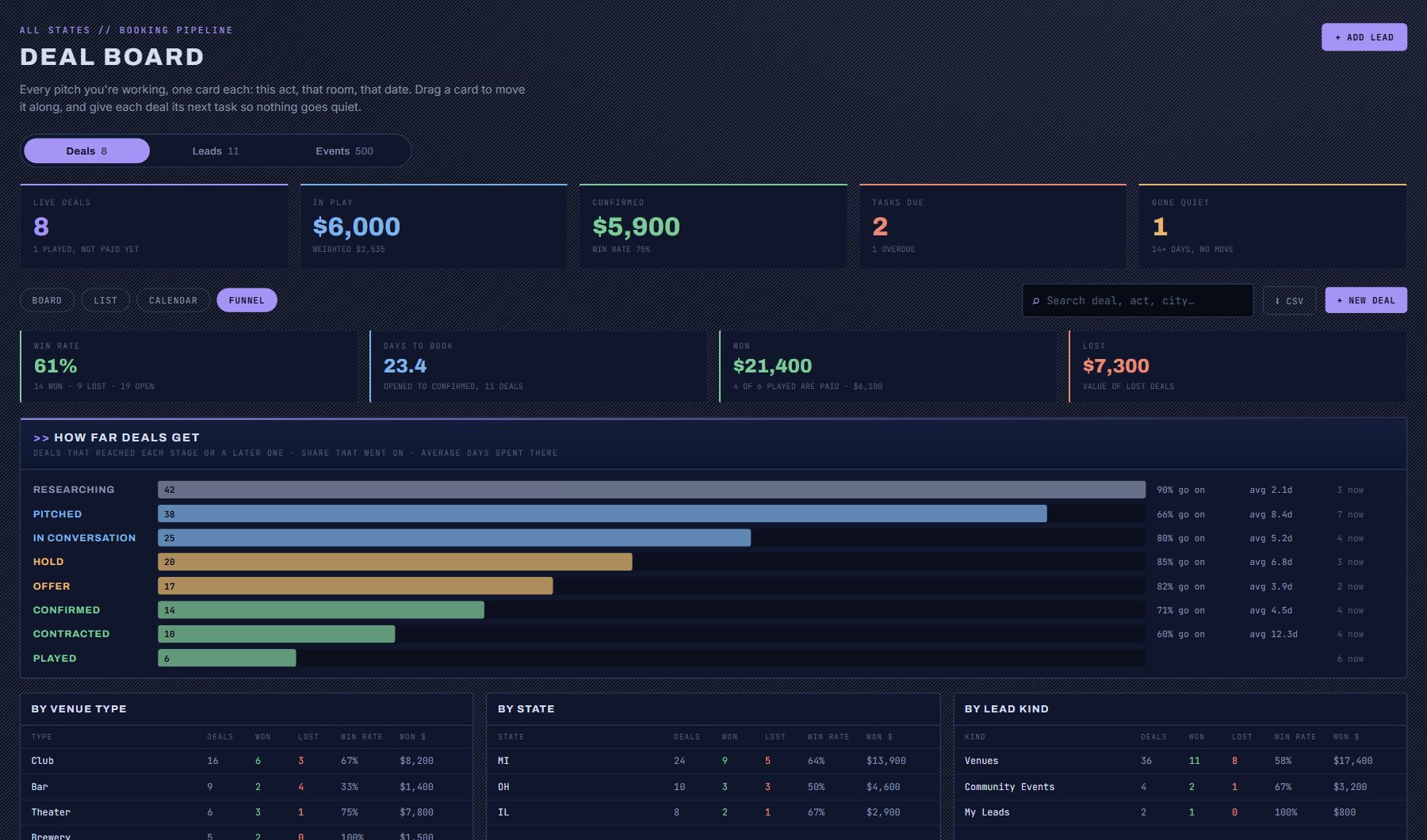Click the search magnifier icon

(1035, 301)
